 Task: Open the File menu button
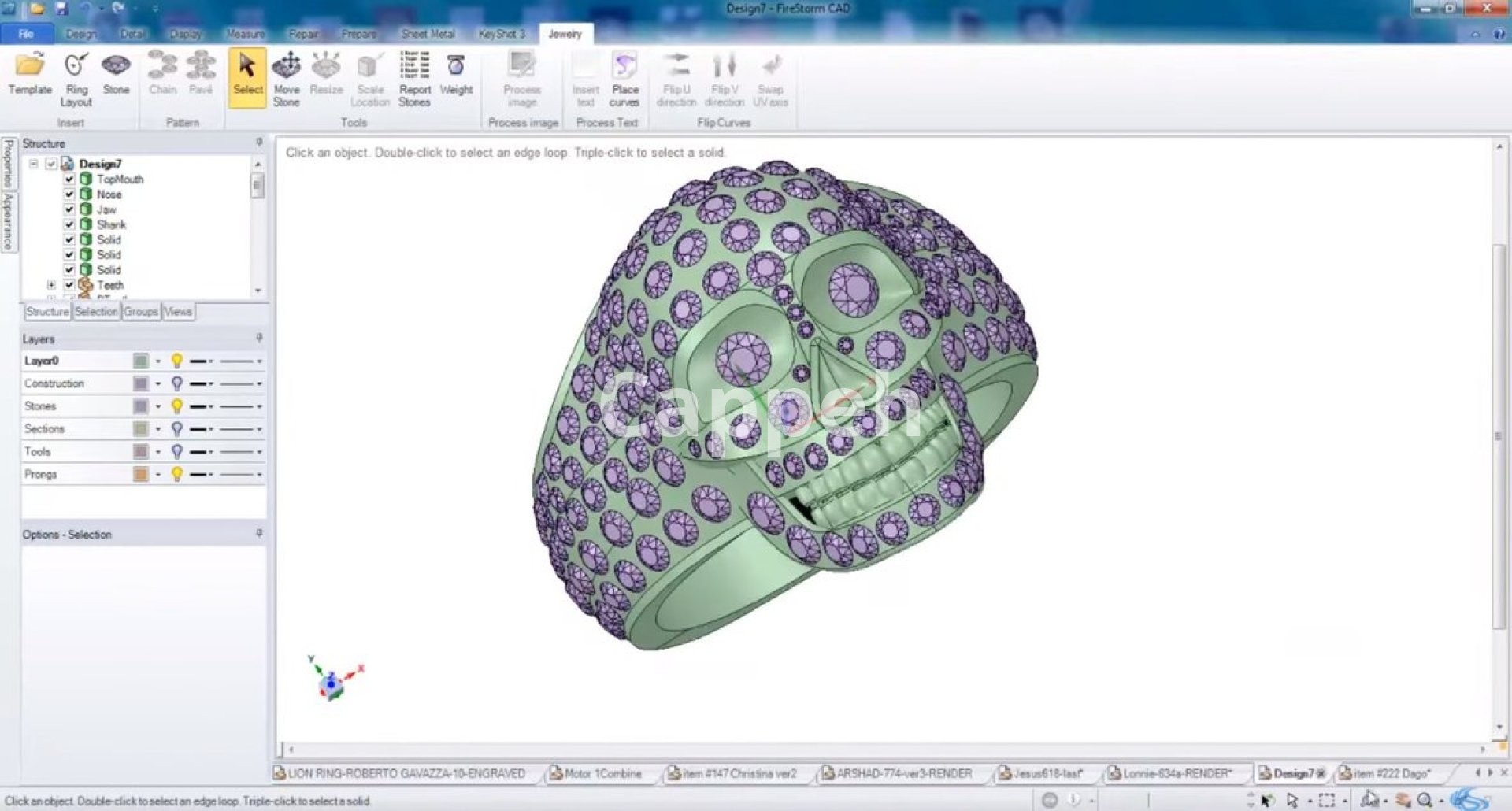pyautogui.click(x=26, y=34)
